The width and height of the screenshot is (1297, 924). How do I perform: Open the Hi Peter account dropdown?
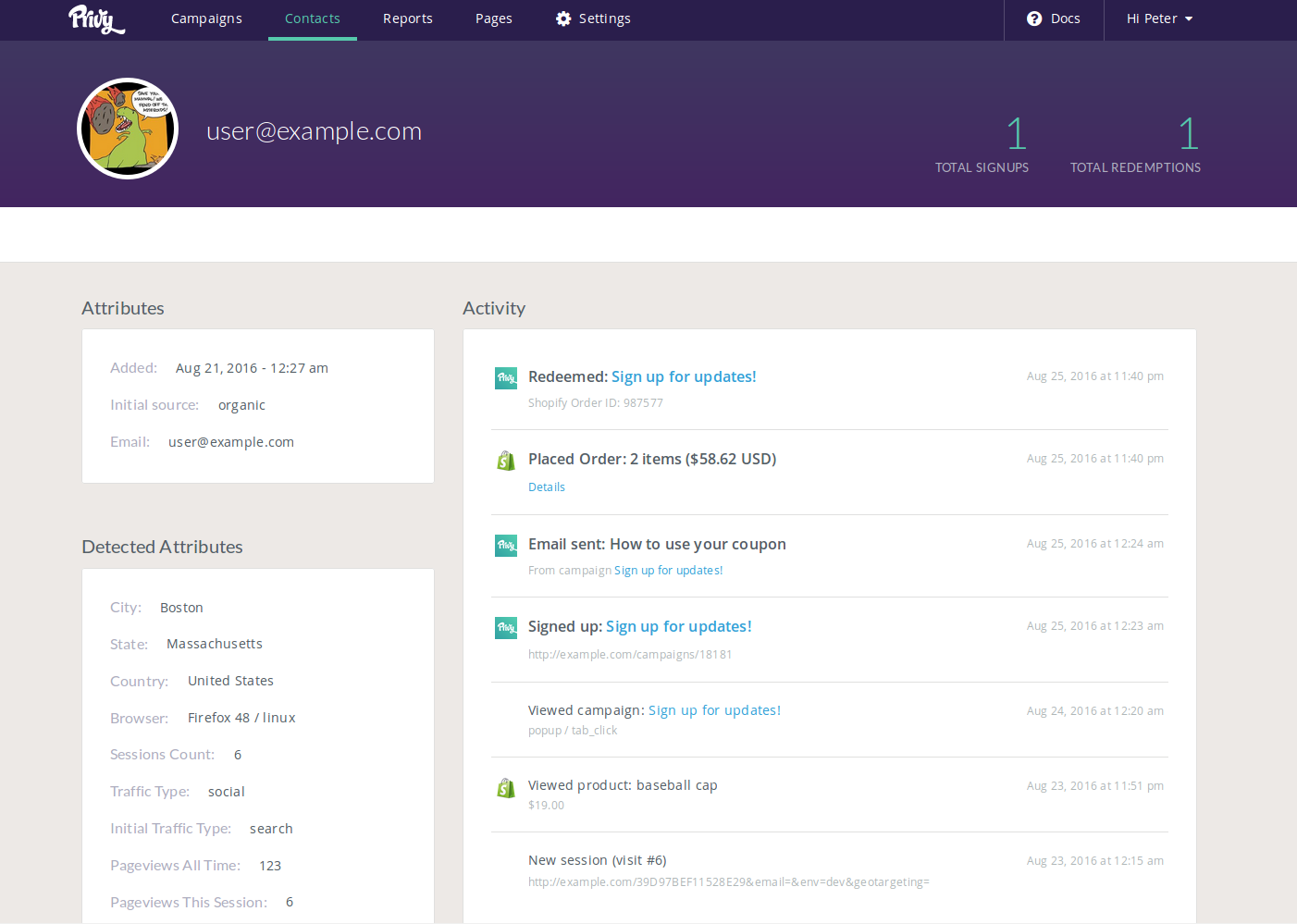[x=1159, y=18]
